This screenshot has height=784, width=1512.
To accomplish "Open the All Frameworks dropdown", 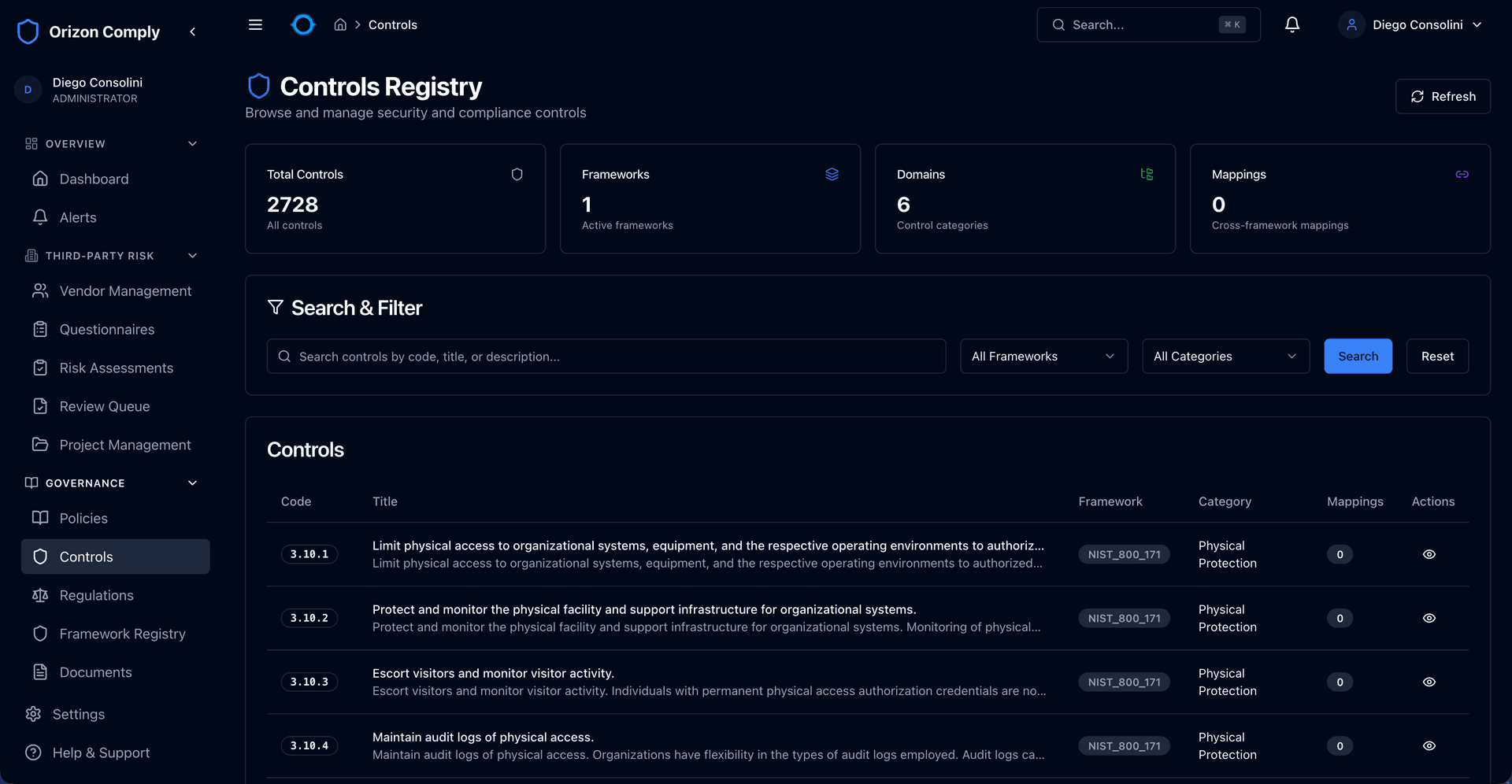I will [x=1043, y=356].
